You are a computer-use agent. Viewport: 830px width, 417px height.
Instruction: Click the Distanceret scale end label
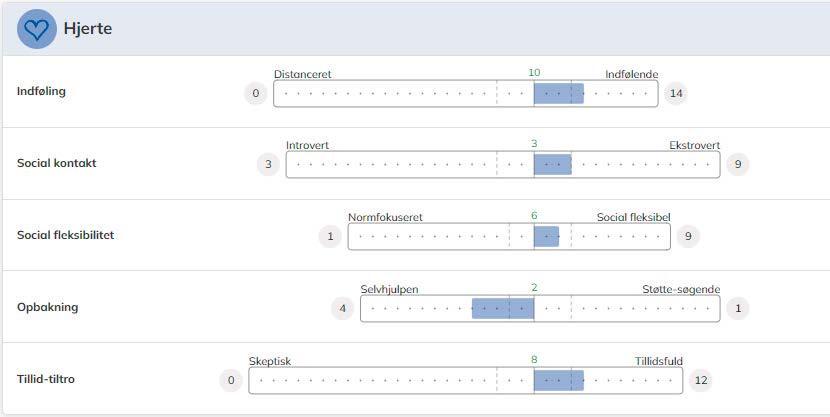pos(303,74)
